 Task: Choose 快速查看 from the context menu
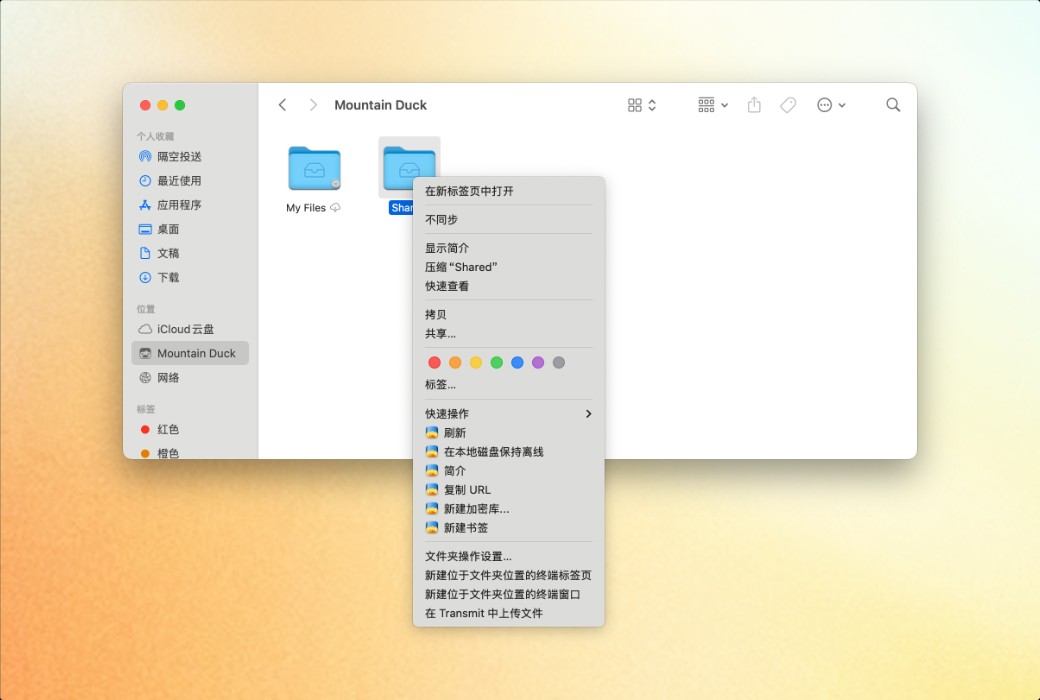(x=509, y=286)
